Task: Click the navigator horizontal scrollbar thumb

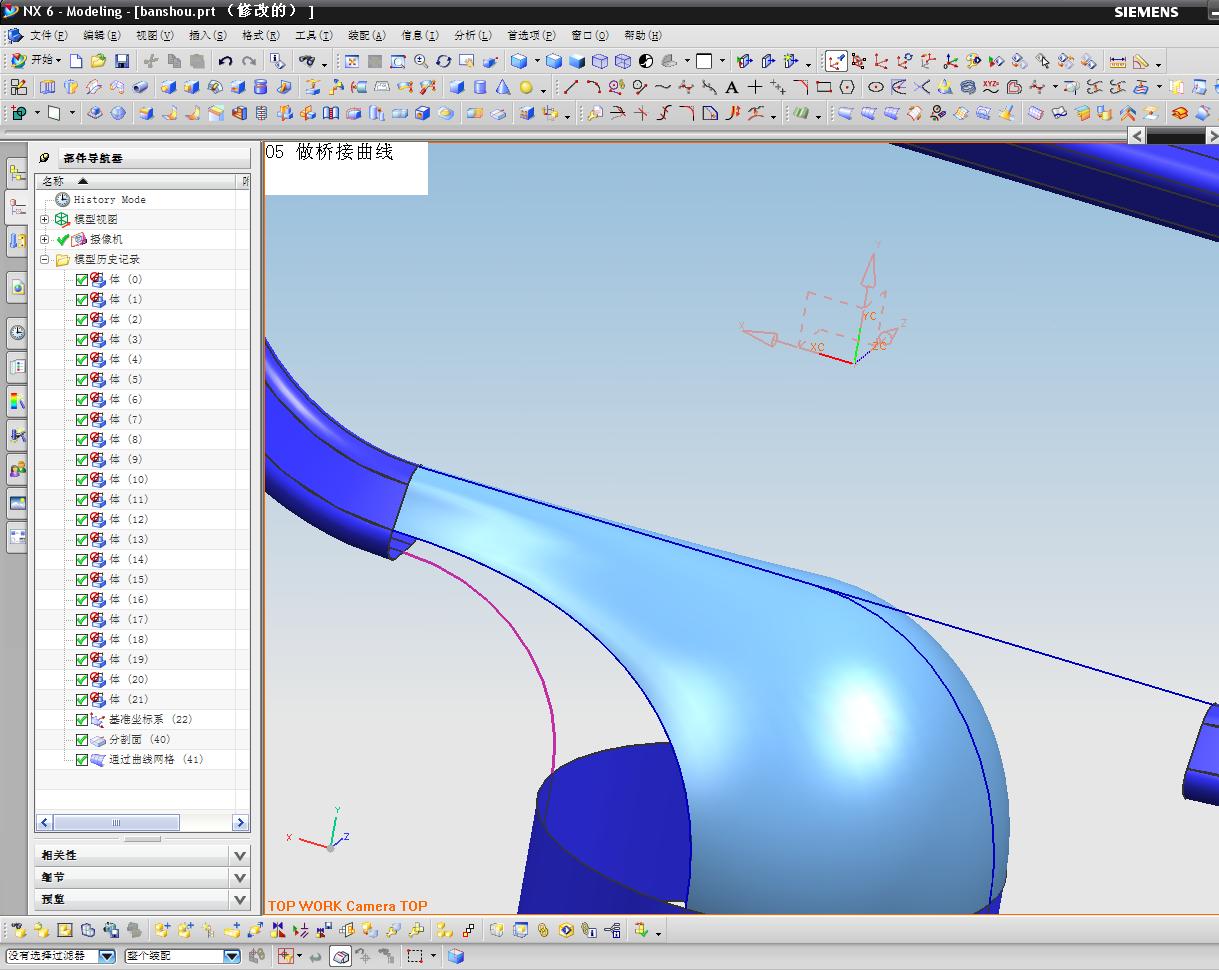Action: pos(117,822)
